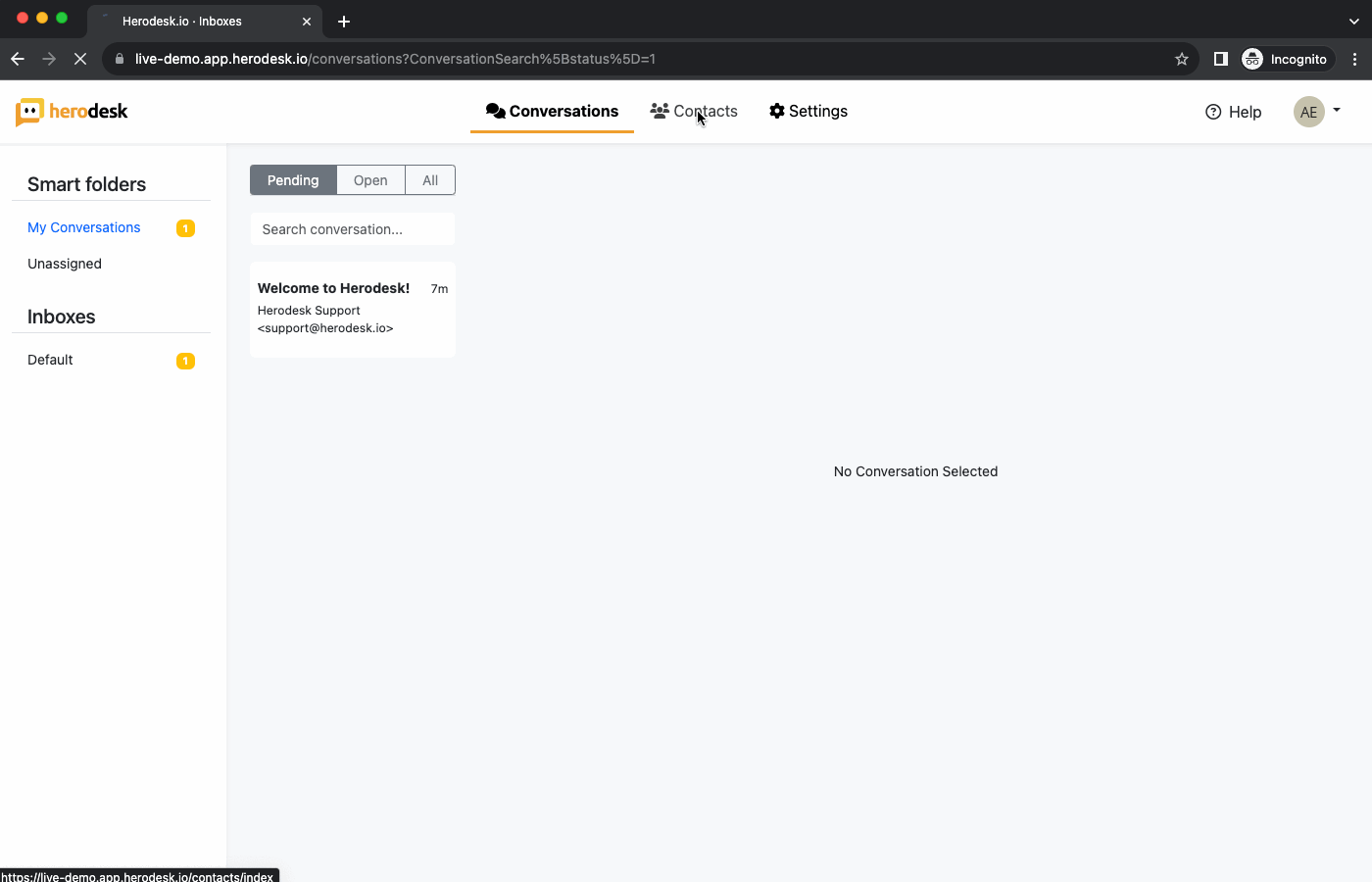Open the Chrome three-dot menu
The height and width of the screenshot is (882, 1372).
1354,59
